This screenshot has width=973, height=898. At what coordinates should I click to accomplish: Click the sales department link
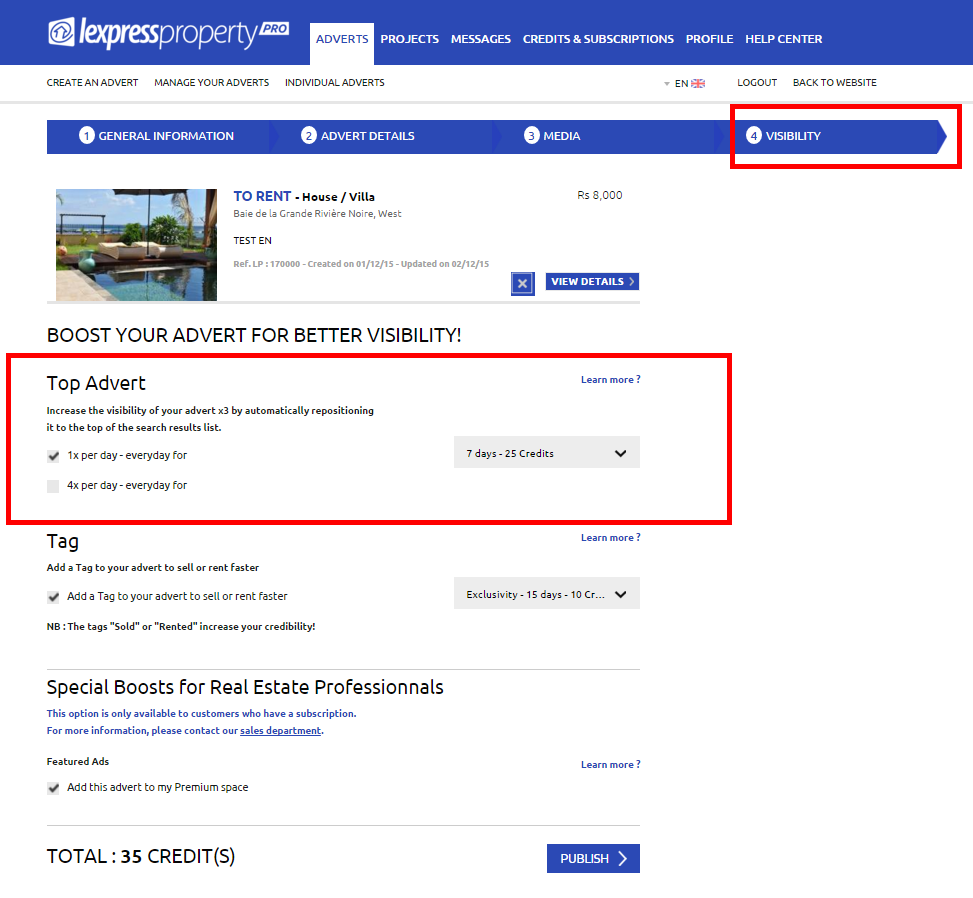pyautogui.click(x=280, y=730)
